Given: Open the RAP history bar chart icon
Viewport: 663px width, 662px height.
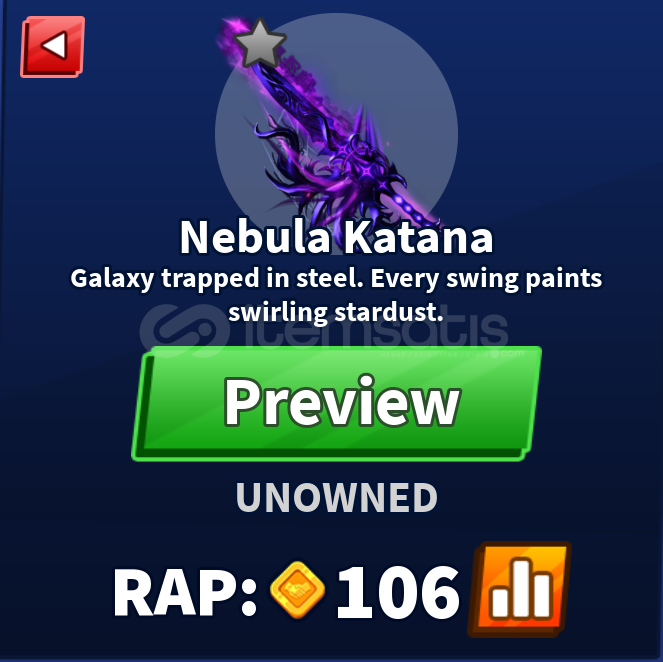Looking at the screenshot, I should pos(520,589).
